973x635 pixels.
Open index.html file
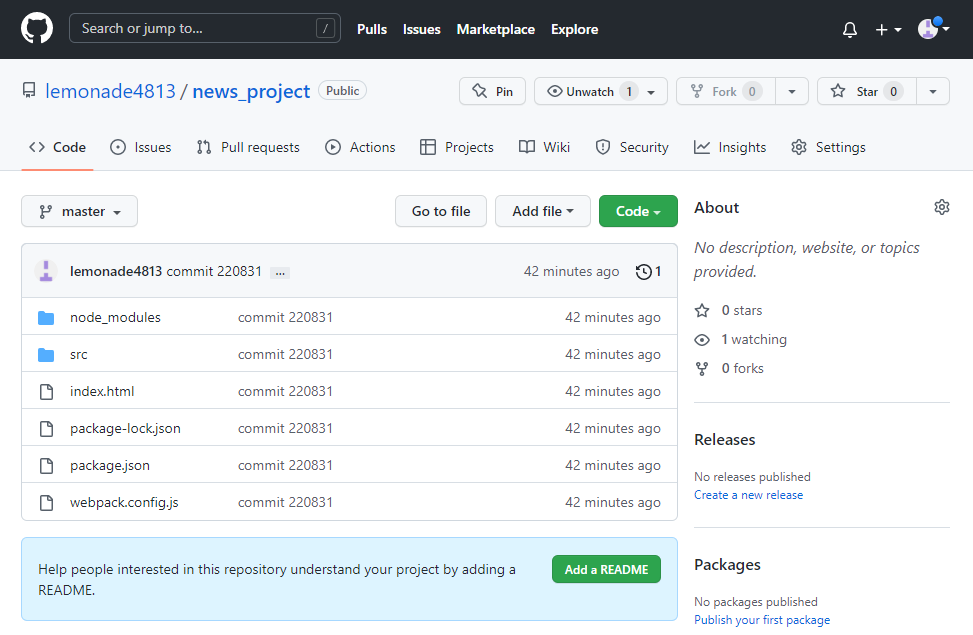(102, 391)
